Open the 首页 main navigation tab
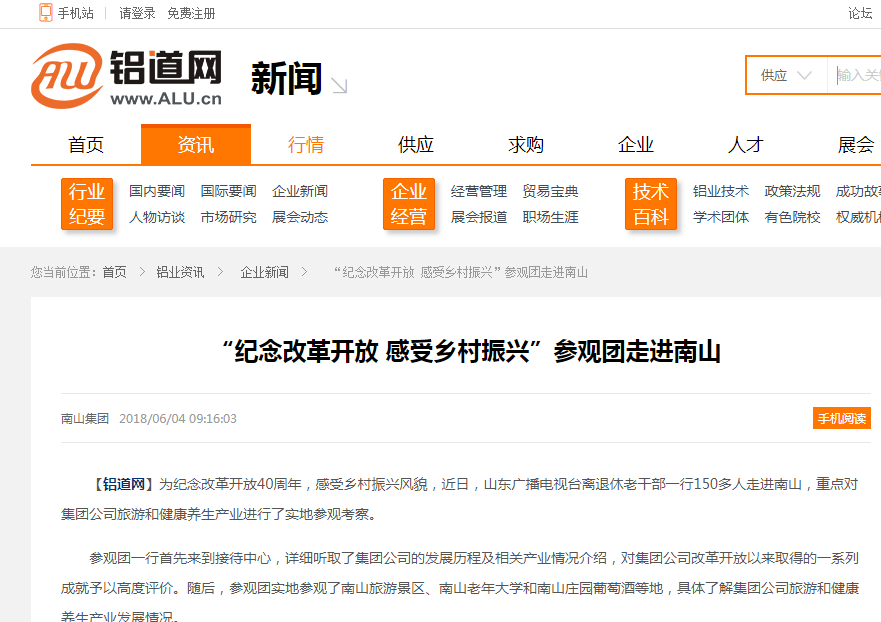This screenshot has height=622, width=881. (86, 145)
